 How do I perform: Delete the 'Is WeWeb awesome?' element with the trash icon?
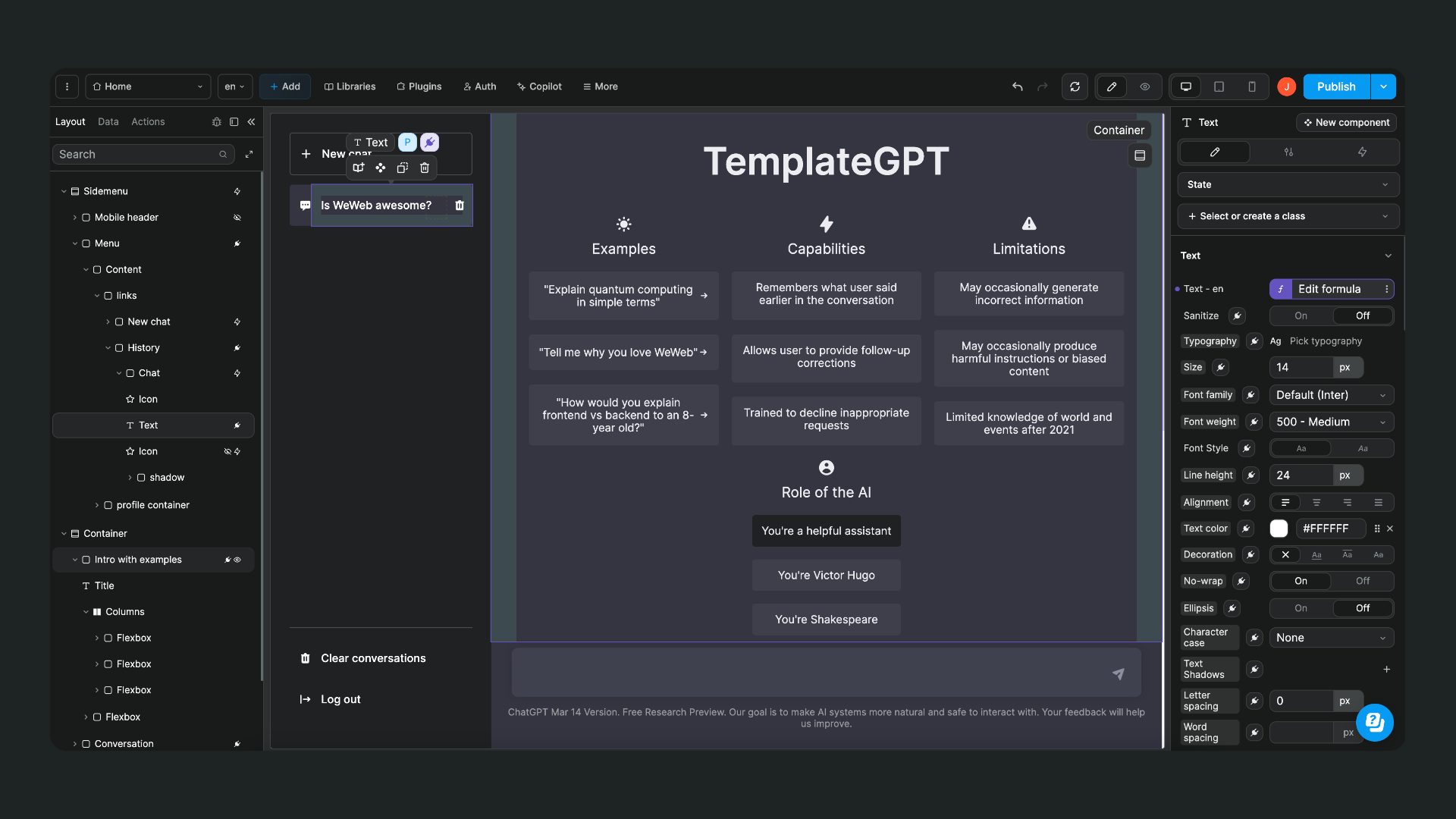click(460, 206)
